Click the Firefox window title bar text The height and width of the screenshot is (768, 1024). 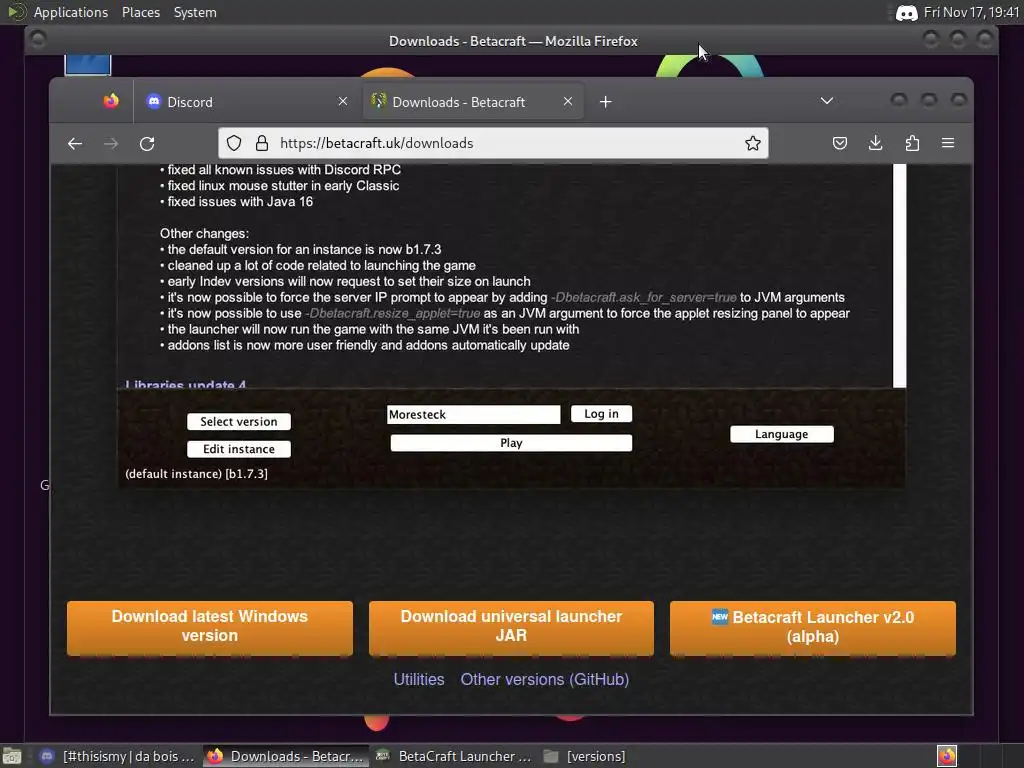(513, 41)
